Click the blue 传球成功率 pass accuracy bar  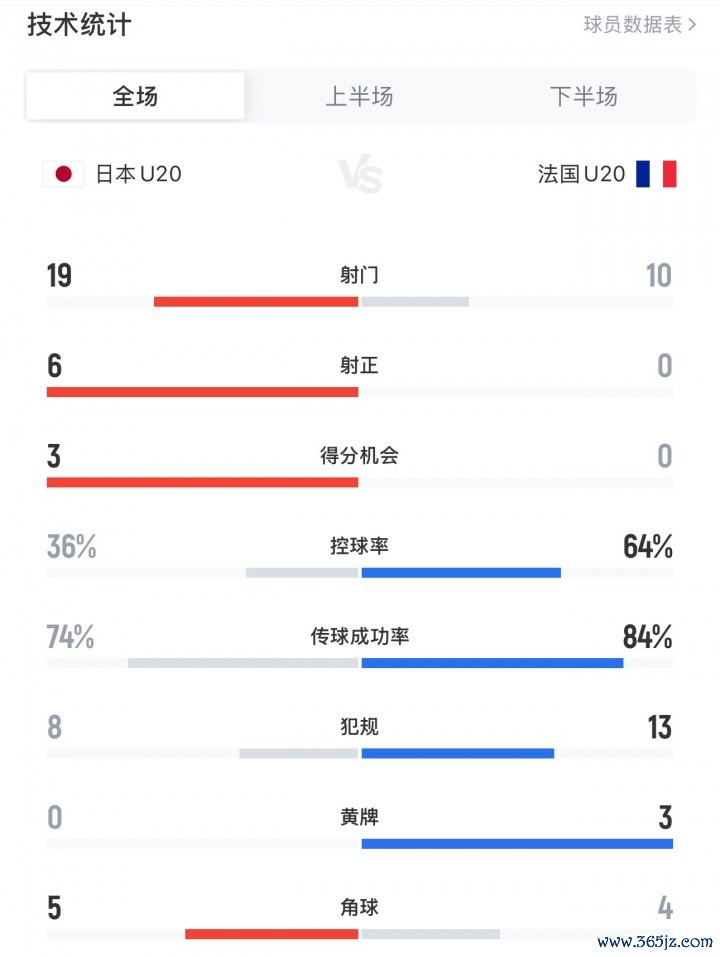492,662
